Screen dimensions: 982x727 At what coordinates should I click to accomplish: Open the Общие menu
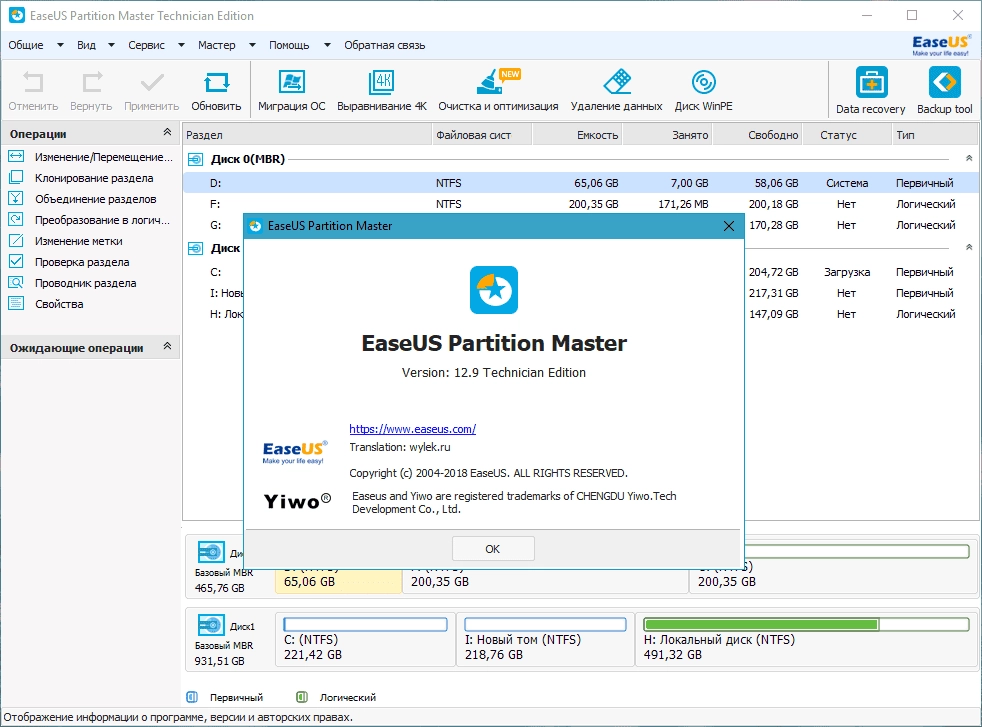(26, 45)
